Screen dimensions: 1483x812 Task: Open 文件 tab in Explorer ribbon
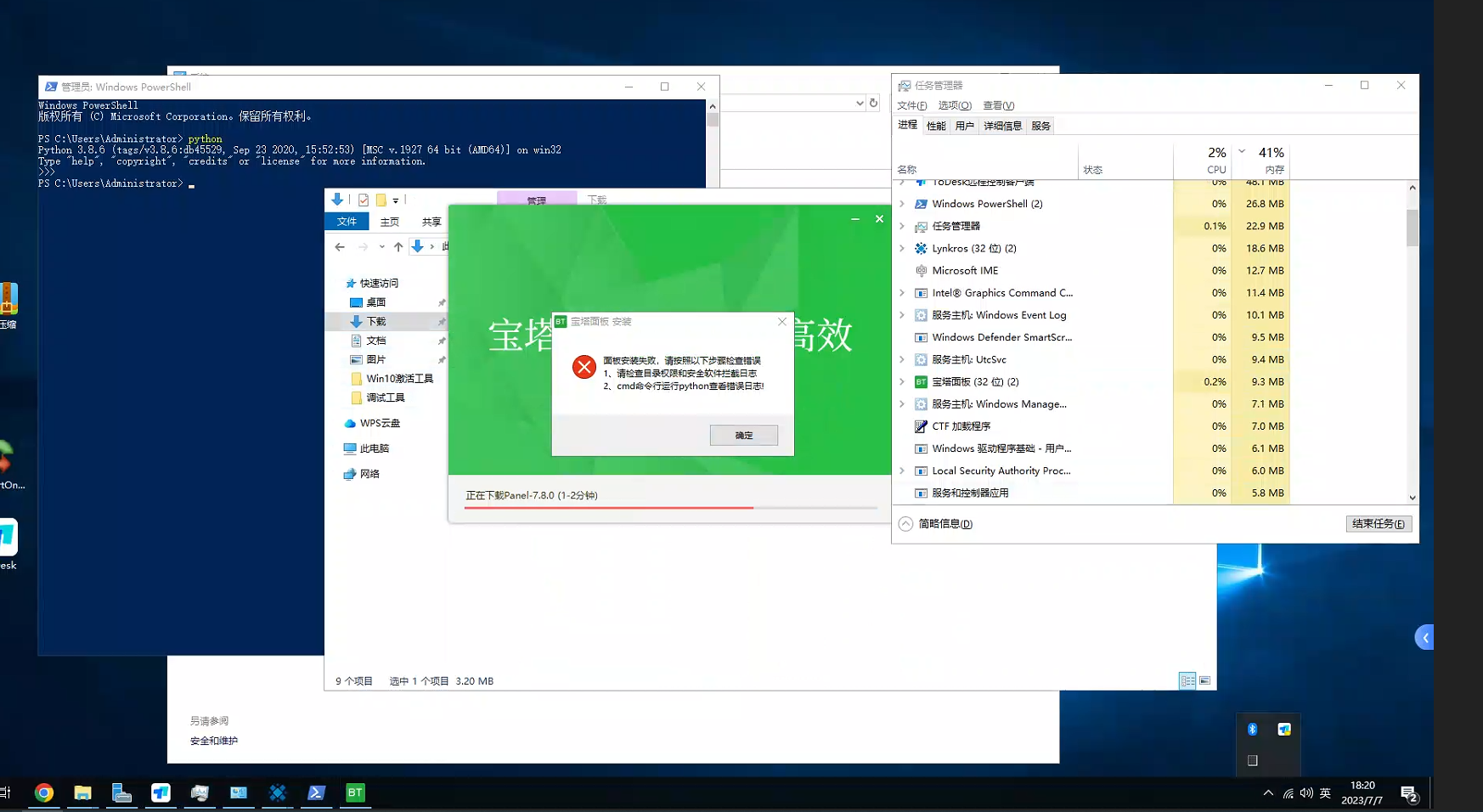347,222
